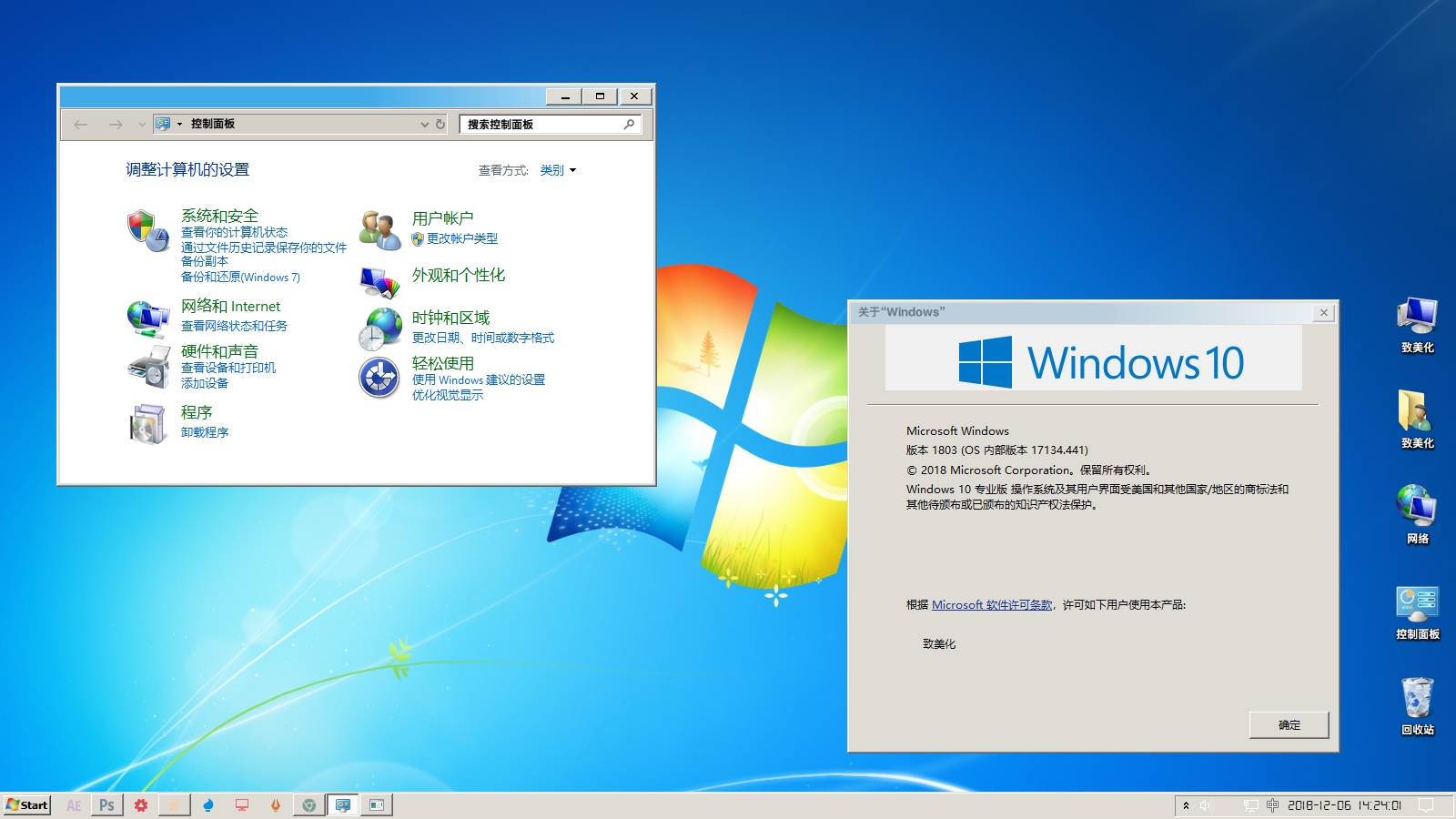Image resolution: width=1456 pixels, height=819 pixels.
Task: Open After Effects from taskbar
Action: click(74, 805)
